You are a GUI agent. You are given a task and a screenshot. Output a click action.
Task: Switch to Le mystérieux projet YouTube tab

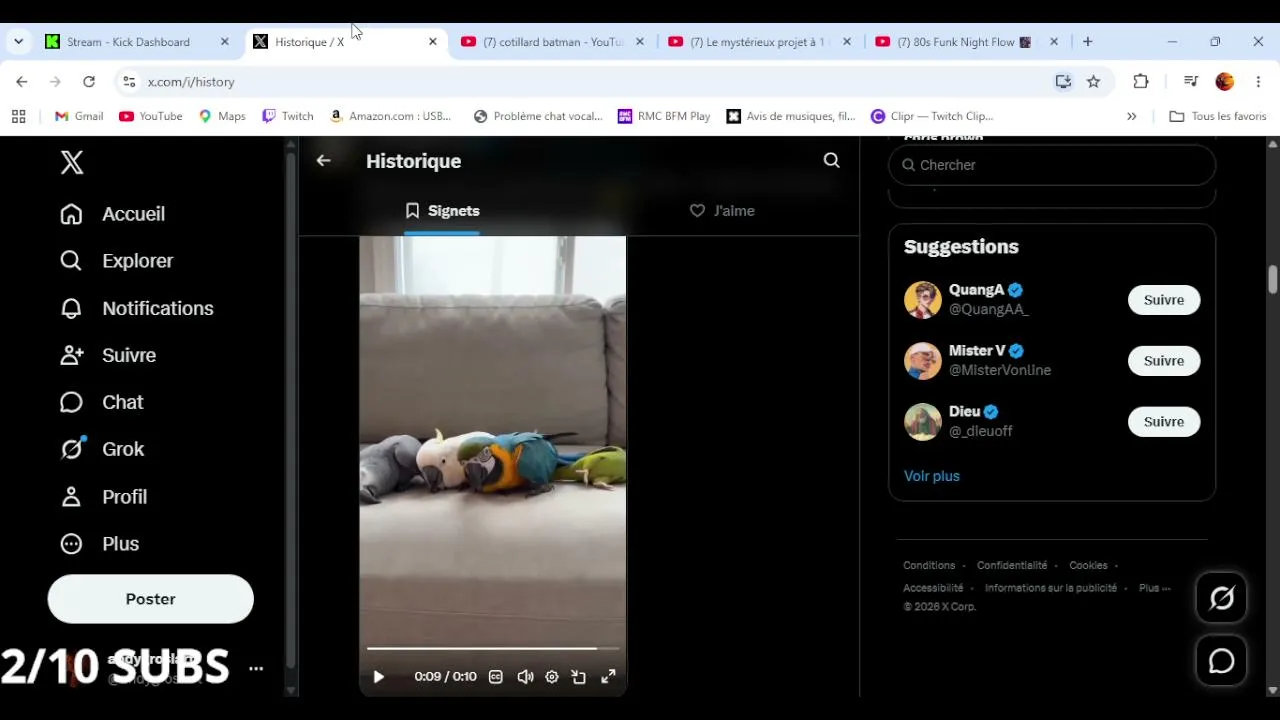(758, 42)
